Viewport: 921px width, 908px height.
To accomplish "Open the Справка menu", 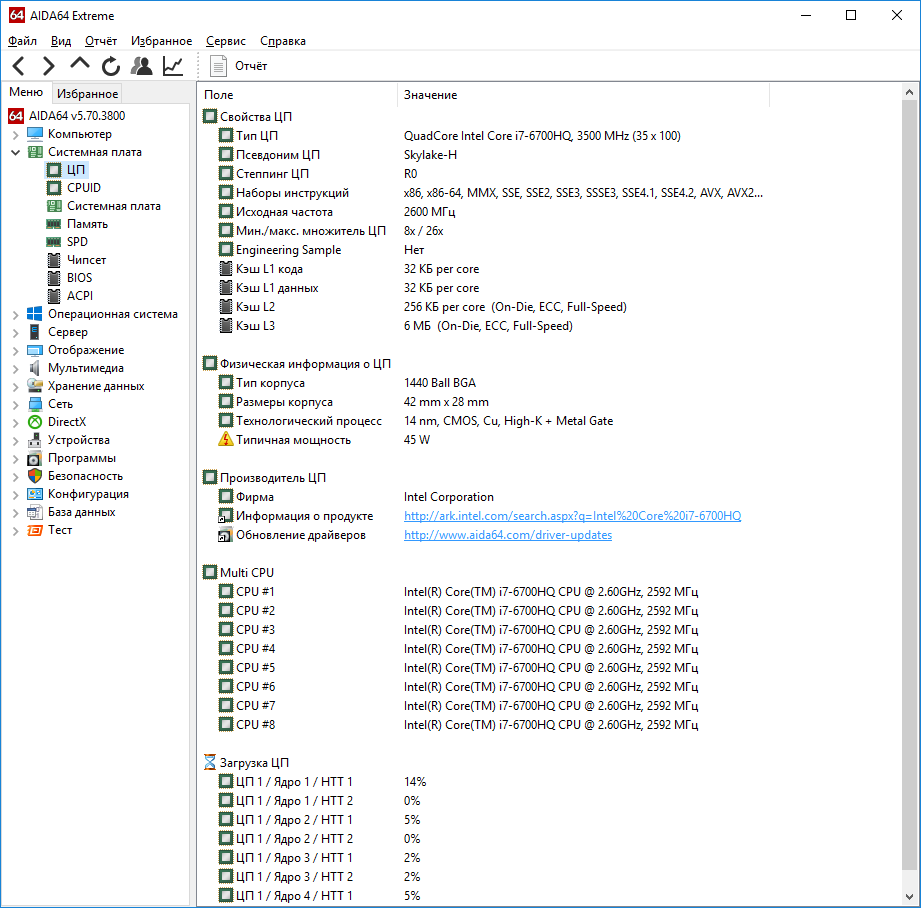I will [283, 41].
